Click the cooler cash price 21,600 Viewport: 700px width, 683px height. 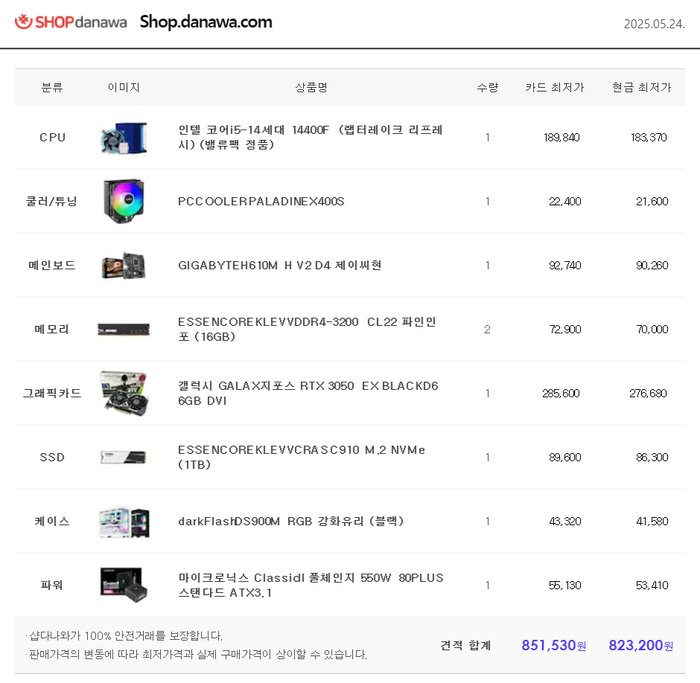[x=652, y=201]
